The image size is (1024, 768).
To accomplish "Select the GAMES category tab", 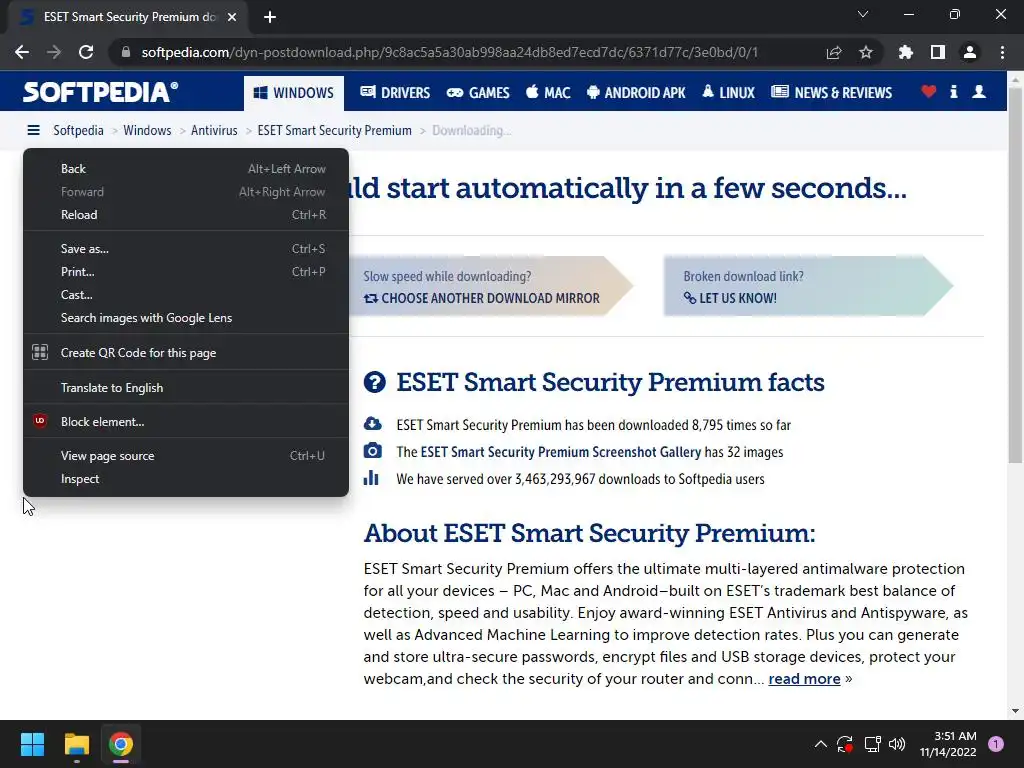I will pyautogui.click(x=478, y=93).
